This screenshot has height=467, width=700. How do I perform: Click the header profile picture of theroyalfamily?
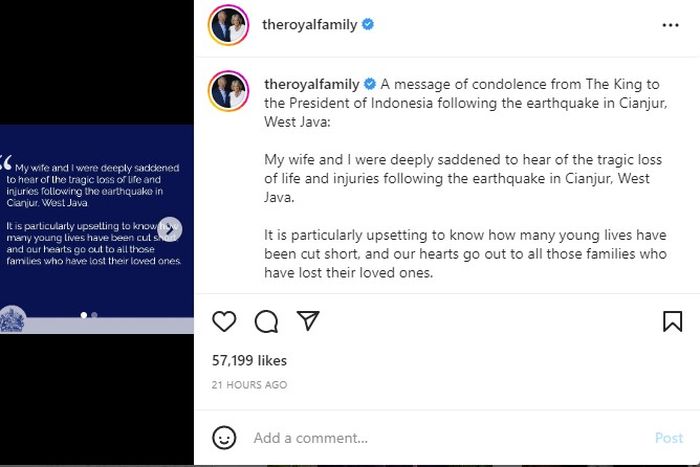pyautogui.click(x=228, y=25)
